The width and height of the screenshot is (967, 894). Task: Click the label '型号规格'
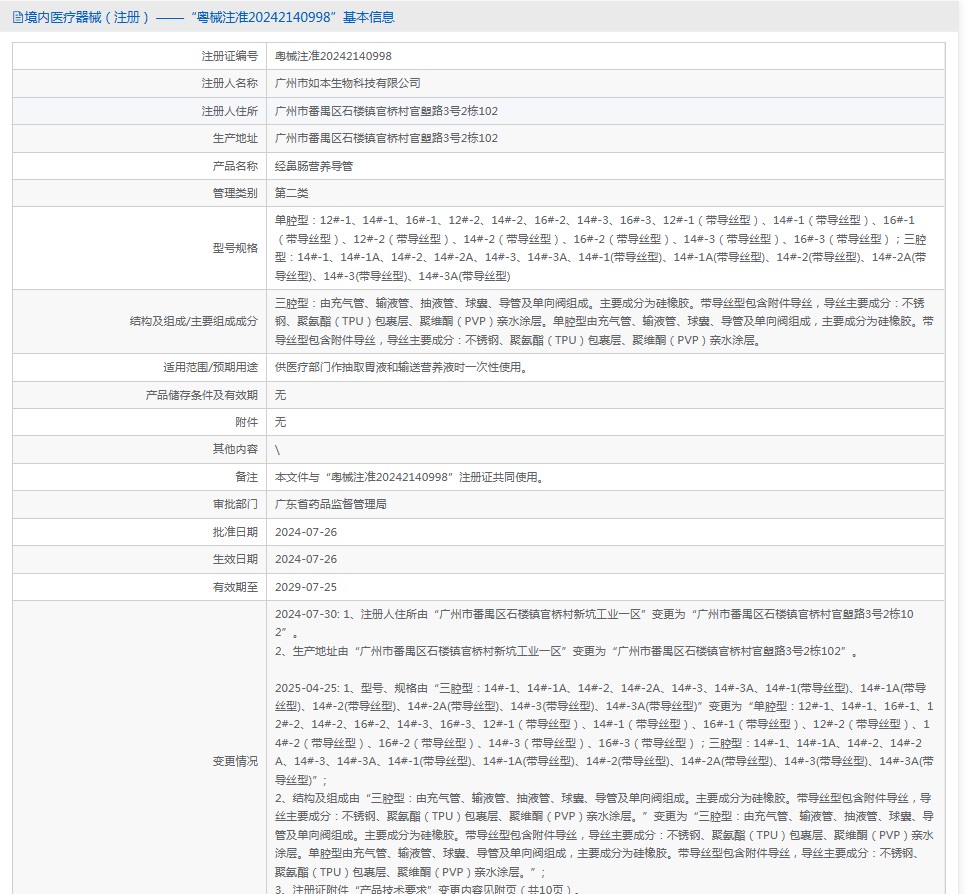click(x=235, y=248)
